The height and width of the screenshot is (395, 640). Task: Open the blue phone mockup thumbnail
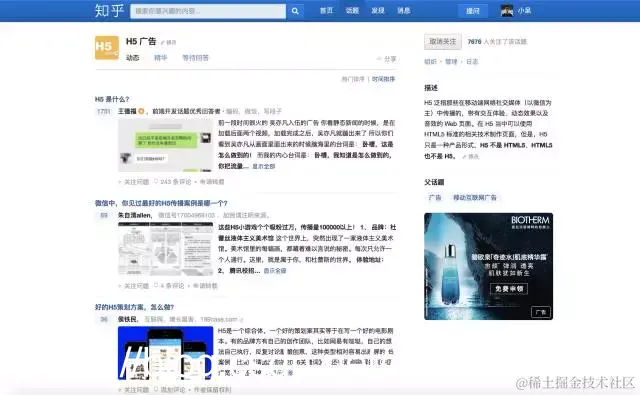[165, 353]
